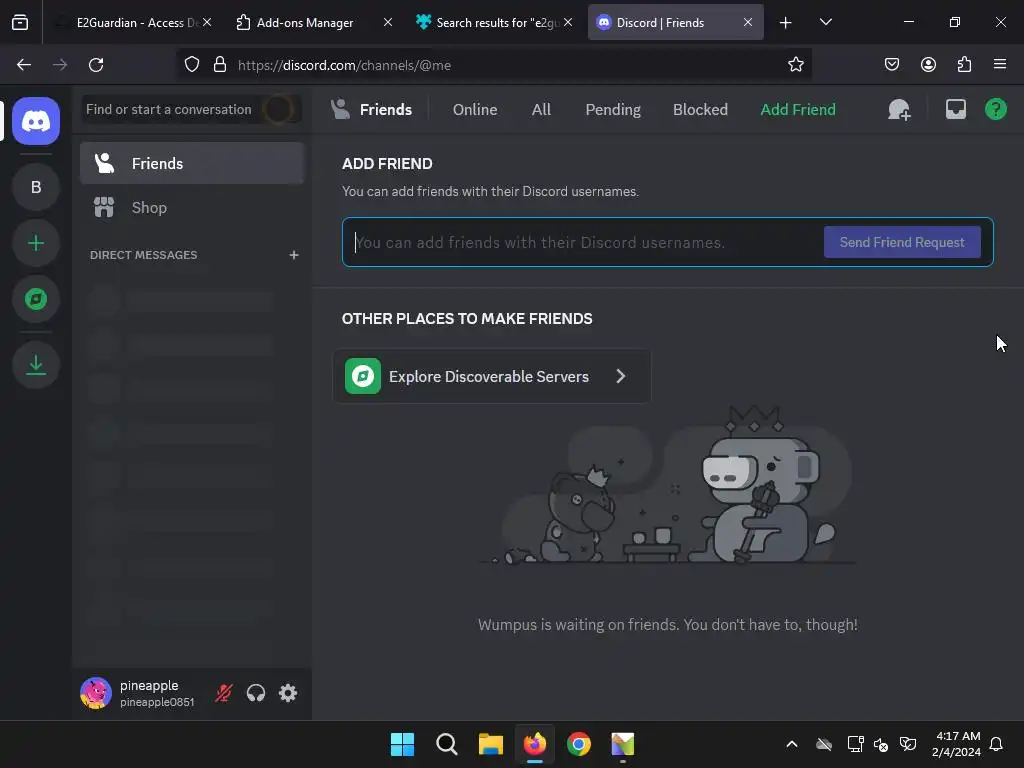Click the New Group DM icon
The image size is (1024, 768).
(x=899, y=110)
